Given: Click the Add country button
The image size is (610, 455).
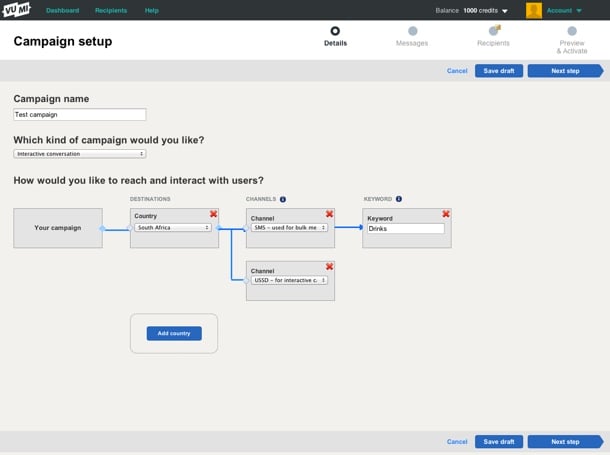Looking at the screenshot, I should pos(174,333).
